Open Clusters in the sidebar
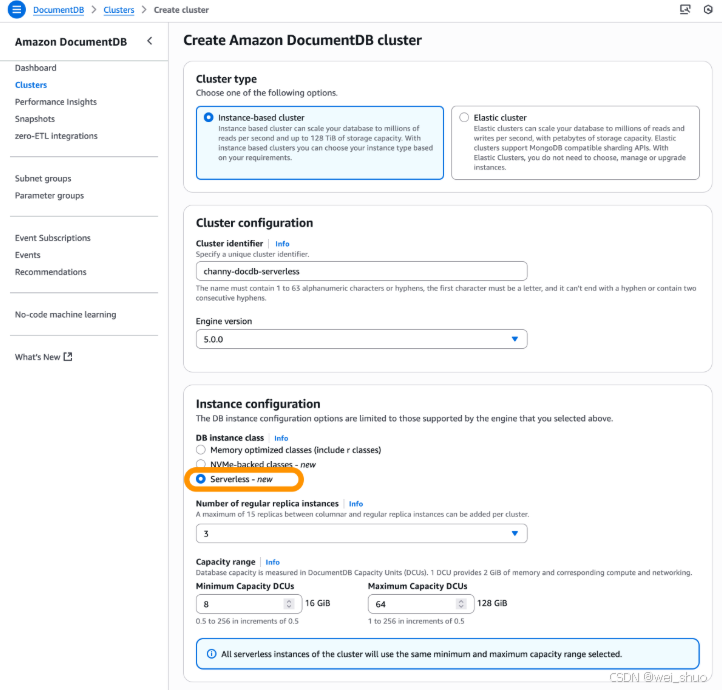 click(31, 85)
